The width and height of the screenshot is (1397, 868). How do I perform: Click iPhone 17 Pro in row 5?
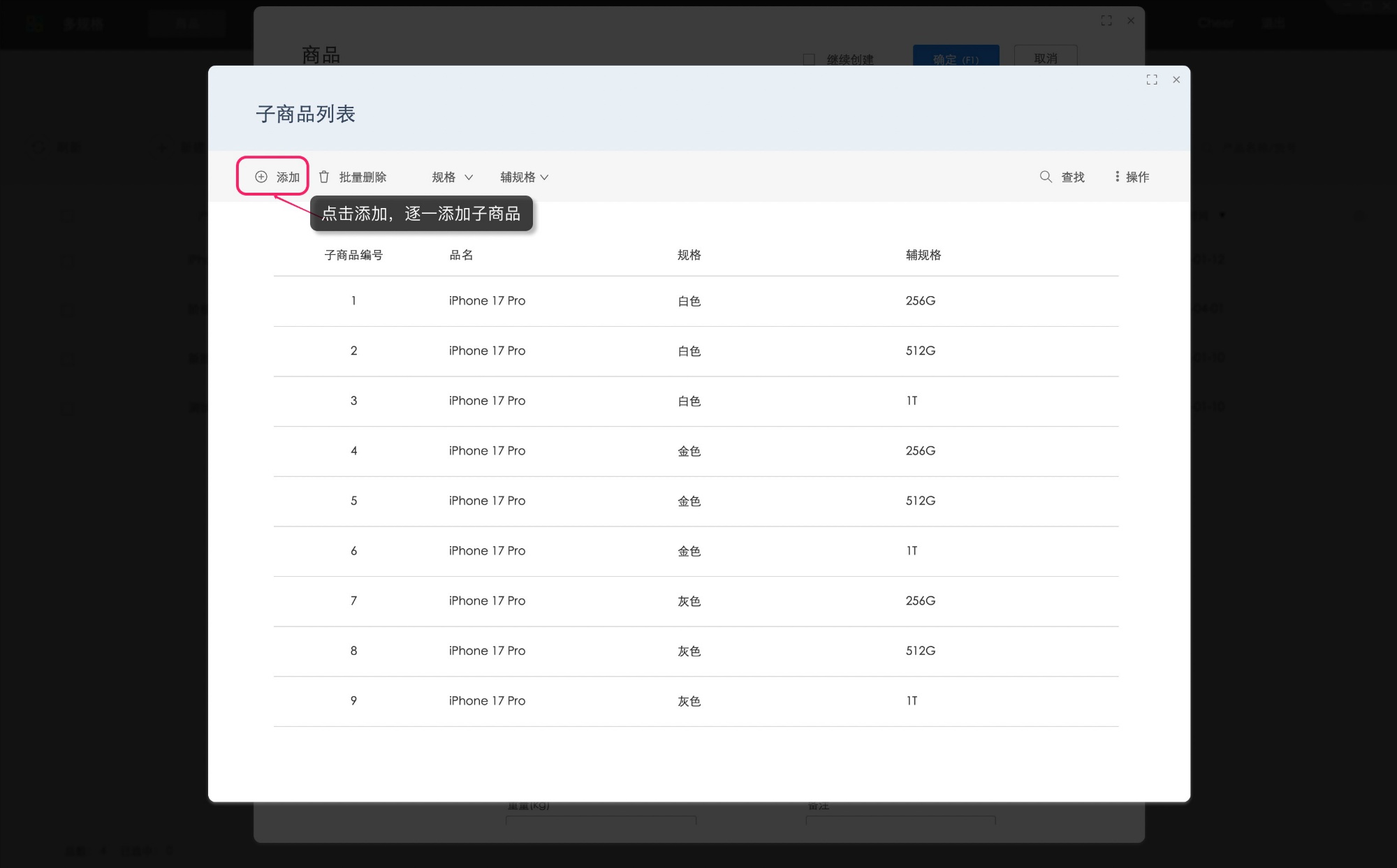pyautogui.click(x=487, y=501)
